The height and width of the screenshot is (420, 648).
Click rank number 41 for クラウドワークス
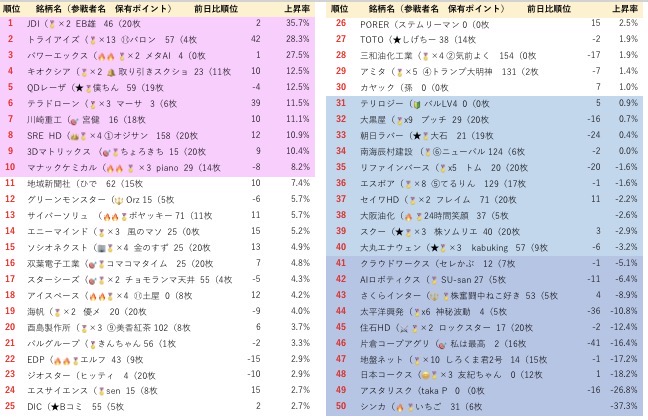pyautogui.click(x=340, y=263)
